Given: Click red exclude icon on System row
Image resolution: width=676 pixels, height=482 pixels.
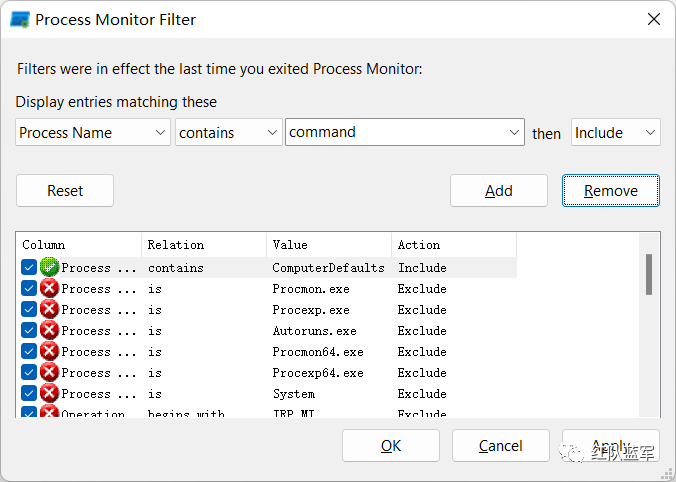Looking at the screenshot, I should click(x=49, y=394).
